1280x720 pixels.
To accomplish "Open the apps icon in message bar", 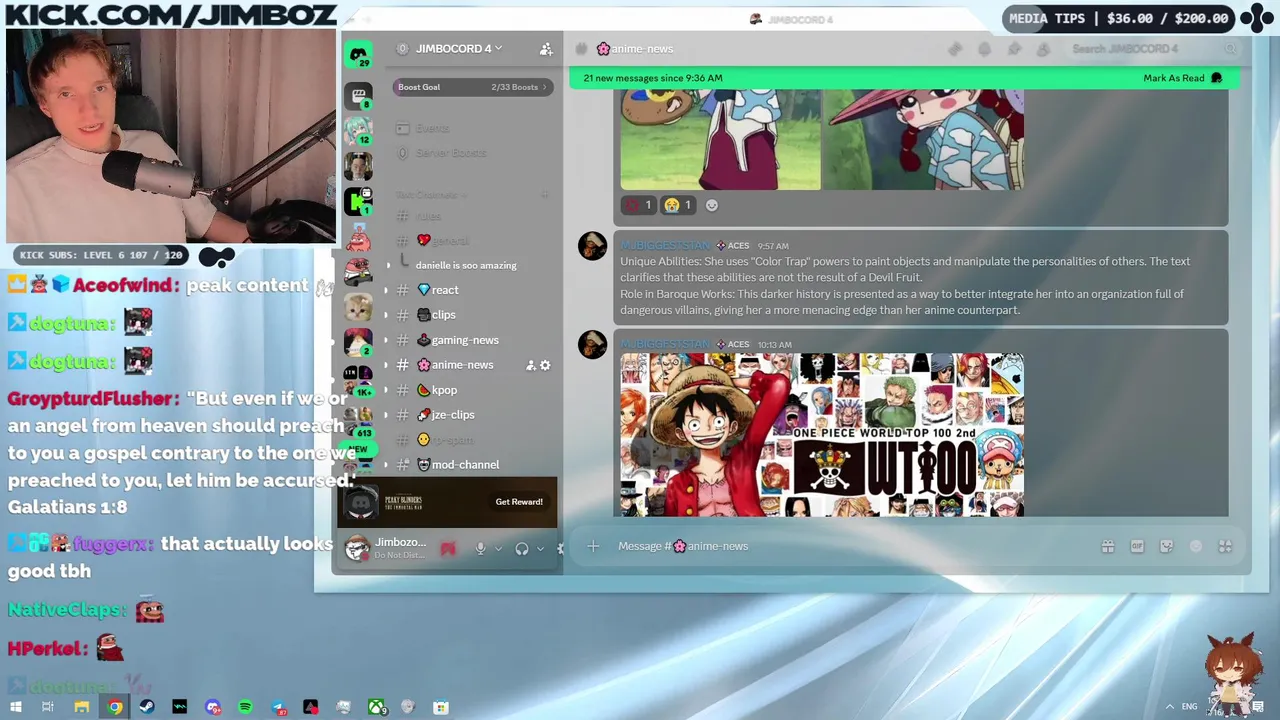I will click(1225, 546).
